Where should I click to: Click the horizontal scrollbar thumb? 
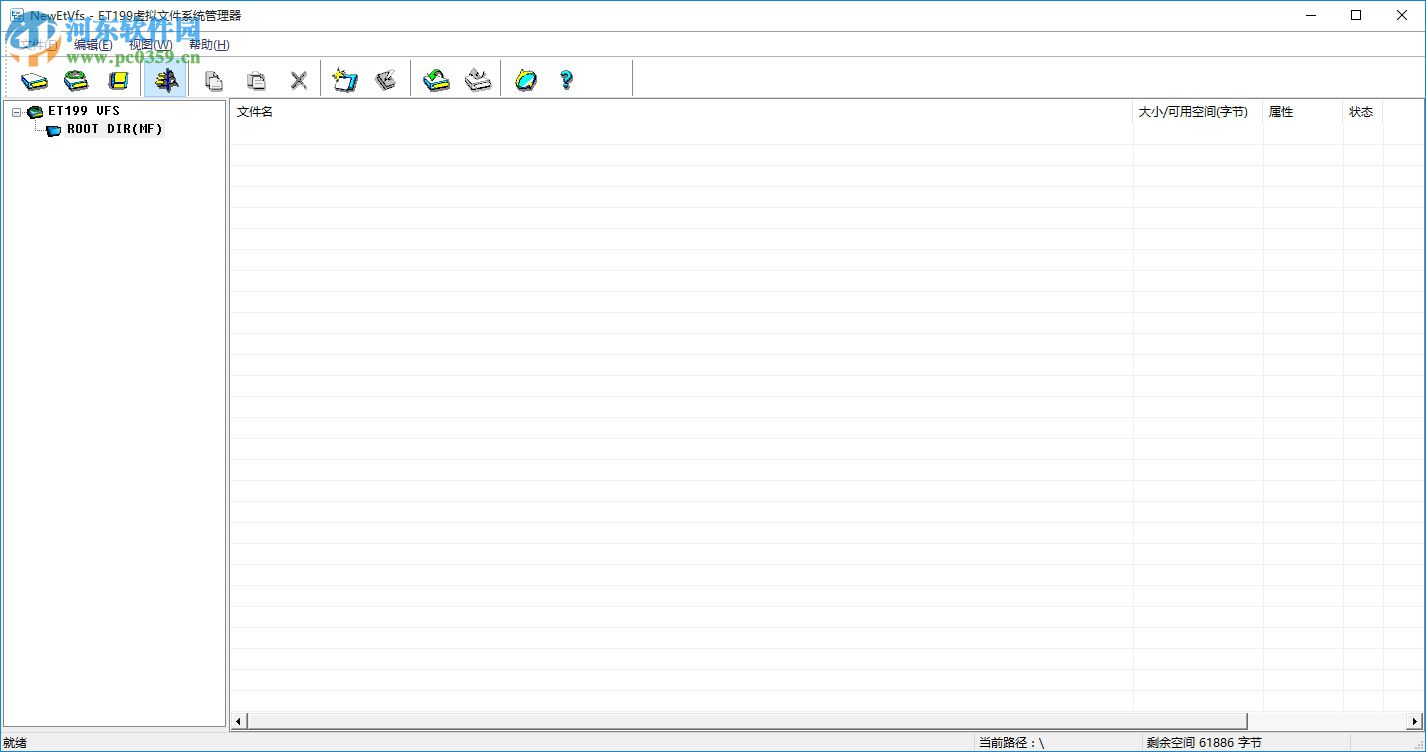[x=747, y=721]
